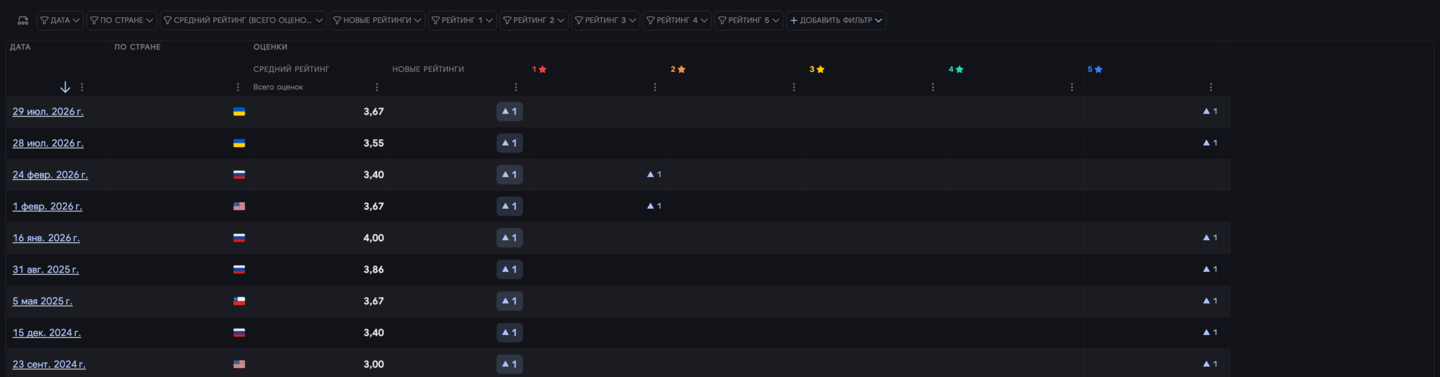This screenshot has height=377, width=1440.
Task: Open the 1 февр. 2026 г. date link
Action: (x=47, y=206)
